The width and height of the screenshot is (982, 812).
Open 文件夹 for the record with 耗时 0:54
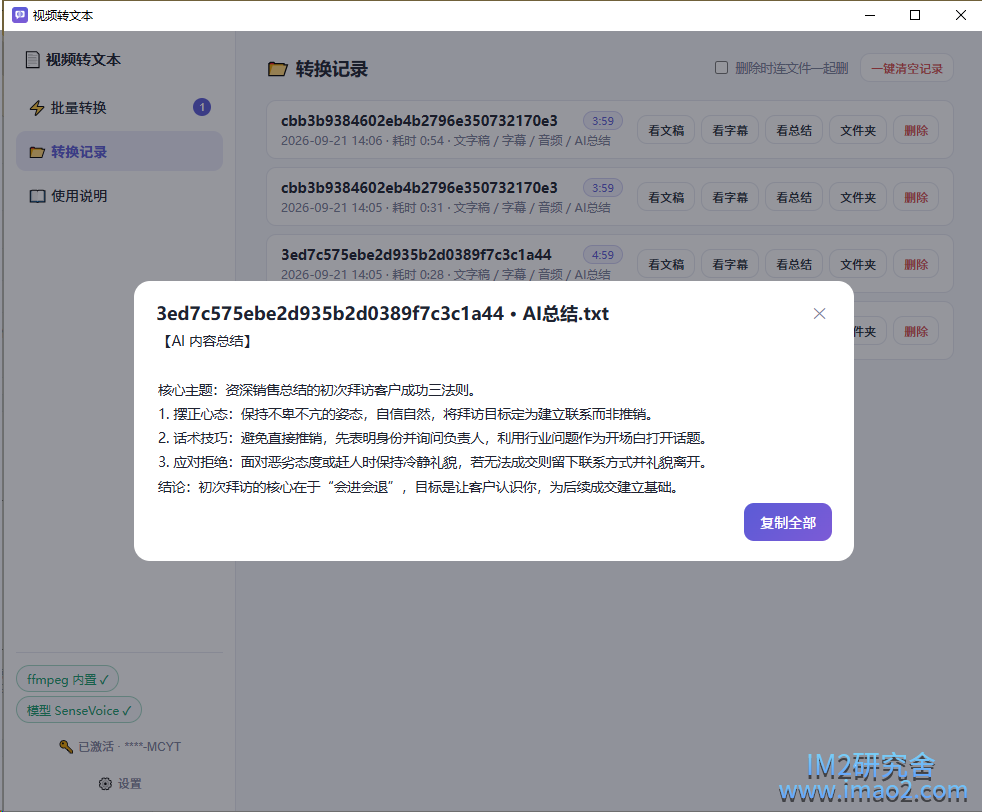click(x=858, y=130)
